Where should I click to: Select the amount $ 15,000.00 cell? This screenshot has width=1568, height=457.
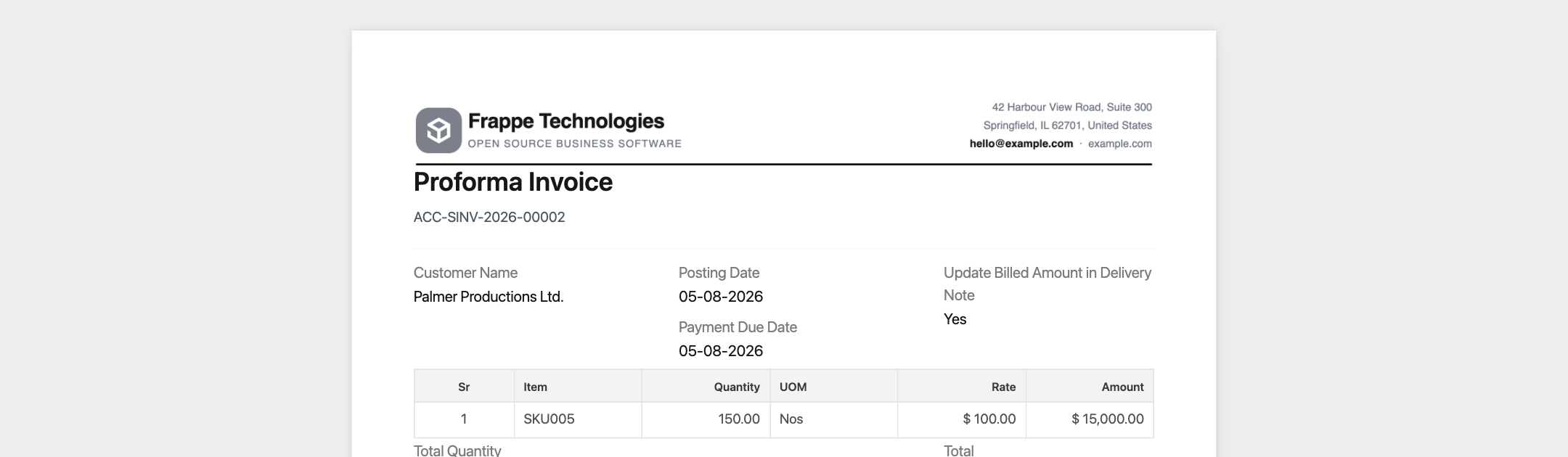(x=1090, y=419)
